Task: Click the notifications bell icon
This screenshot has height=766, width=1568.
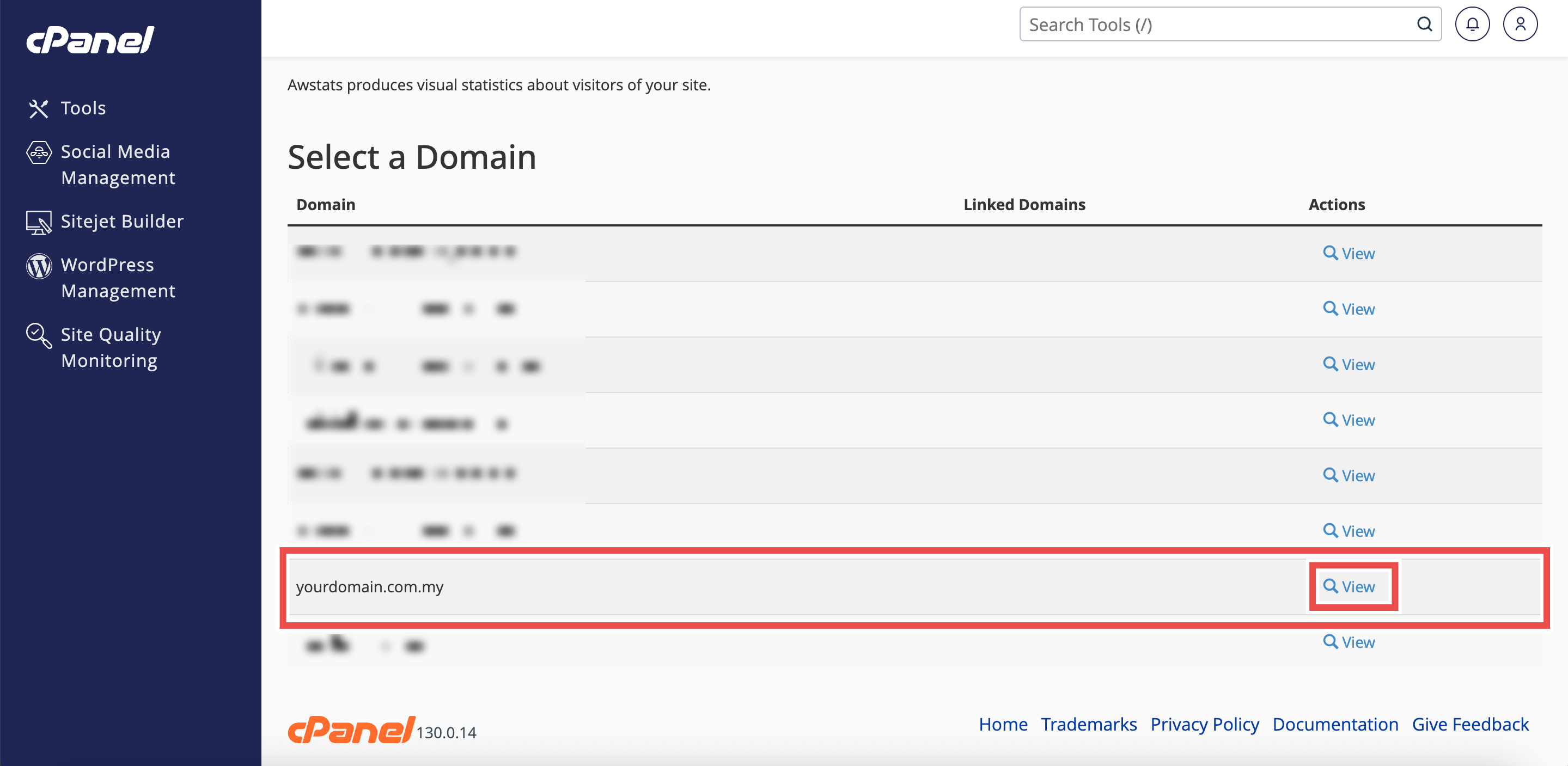Action: 1471,24
